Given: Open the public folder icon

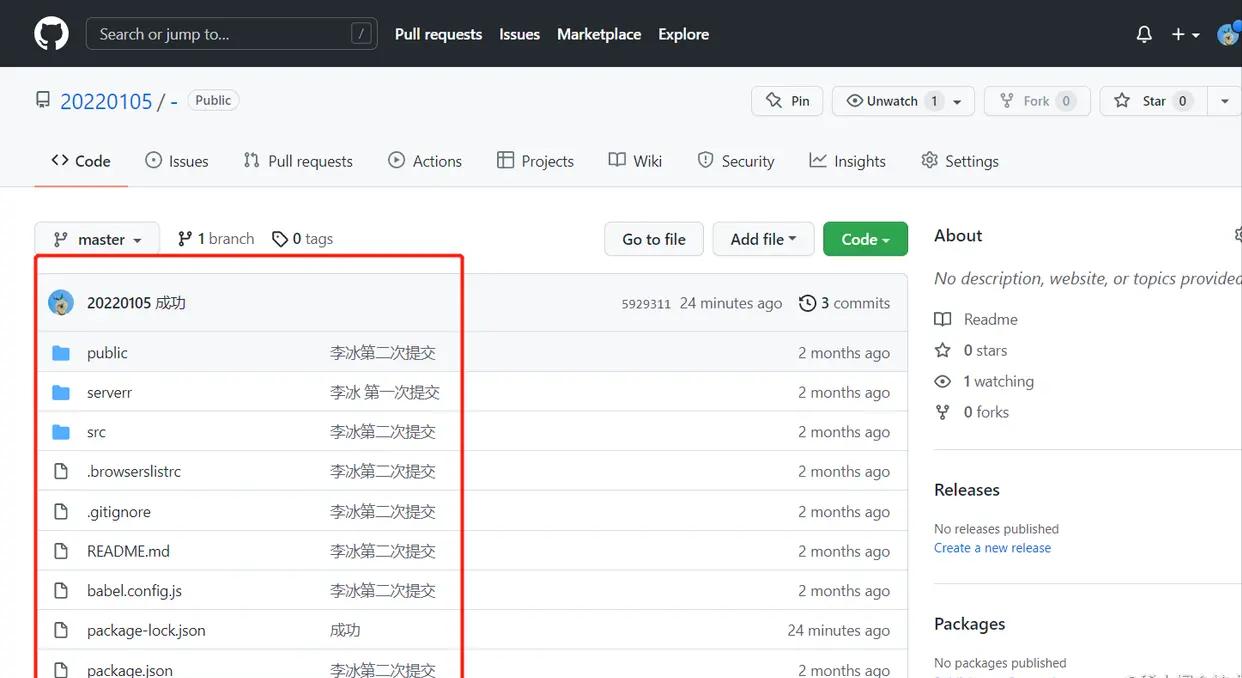Looking at the screenshot, I should point(62,352).
